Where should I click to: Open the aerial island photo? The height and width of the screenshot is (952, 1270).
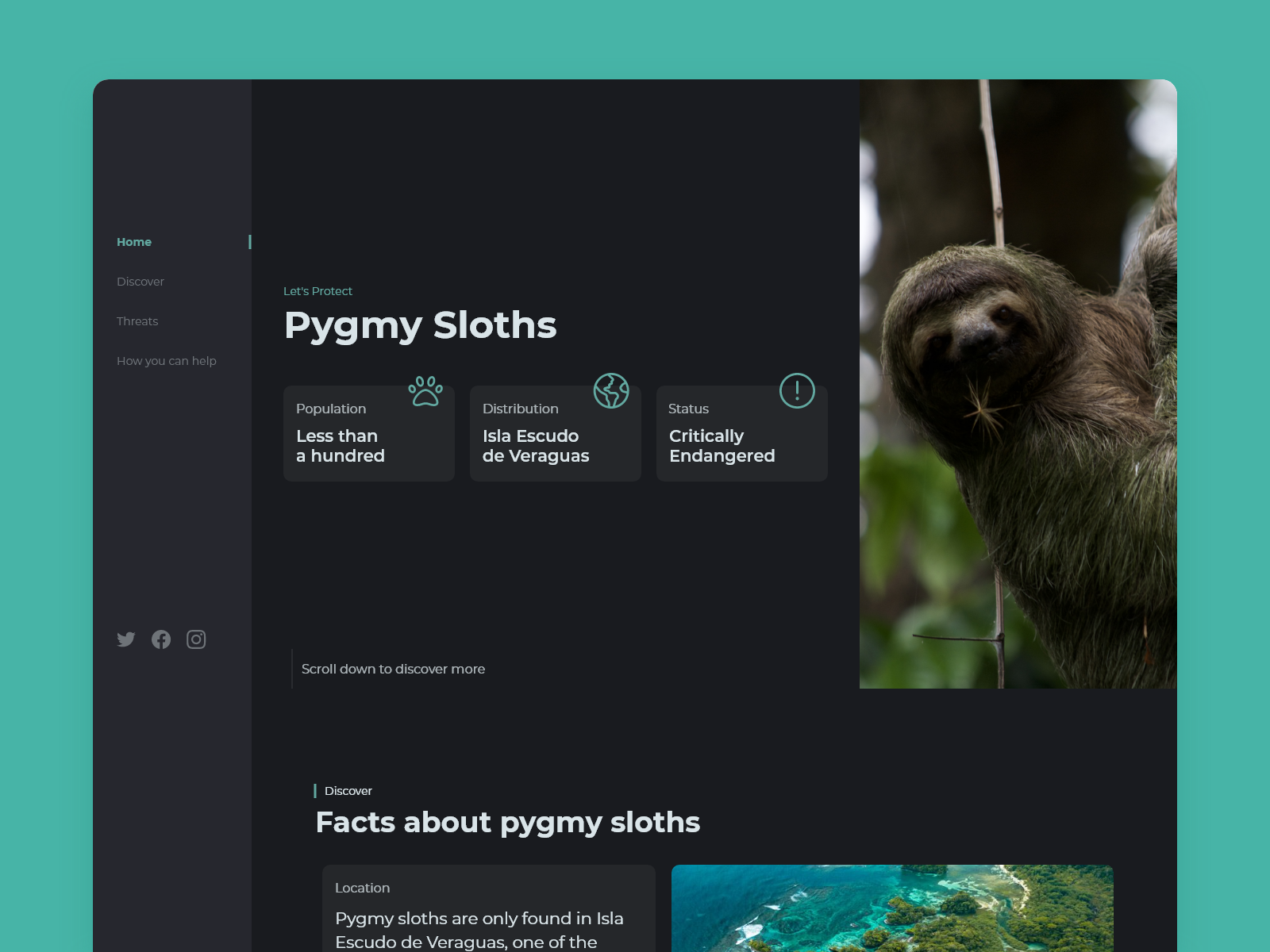pos(892,908)
